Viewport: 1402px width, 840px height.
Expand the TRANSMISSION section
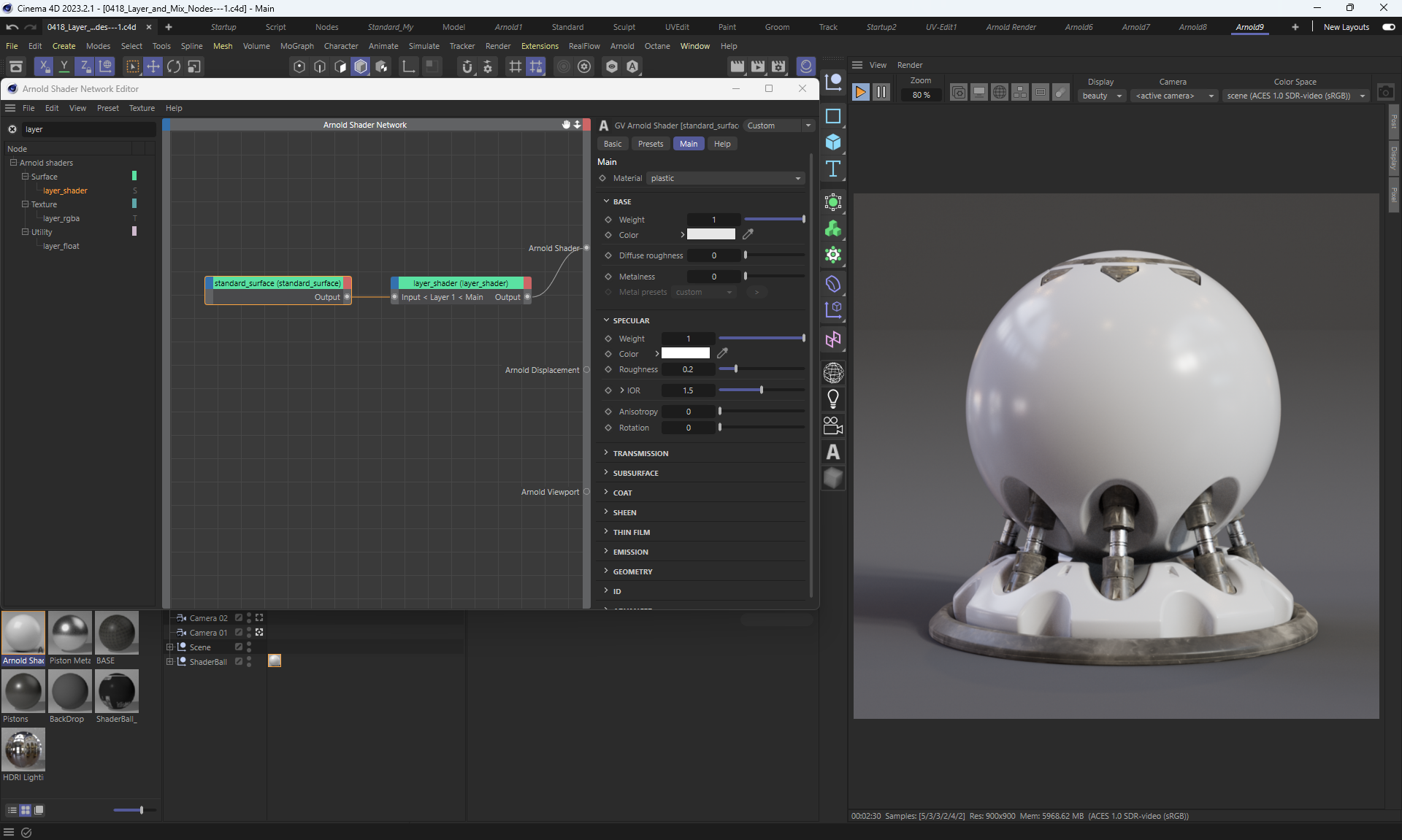640,453
